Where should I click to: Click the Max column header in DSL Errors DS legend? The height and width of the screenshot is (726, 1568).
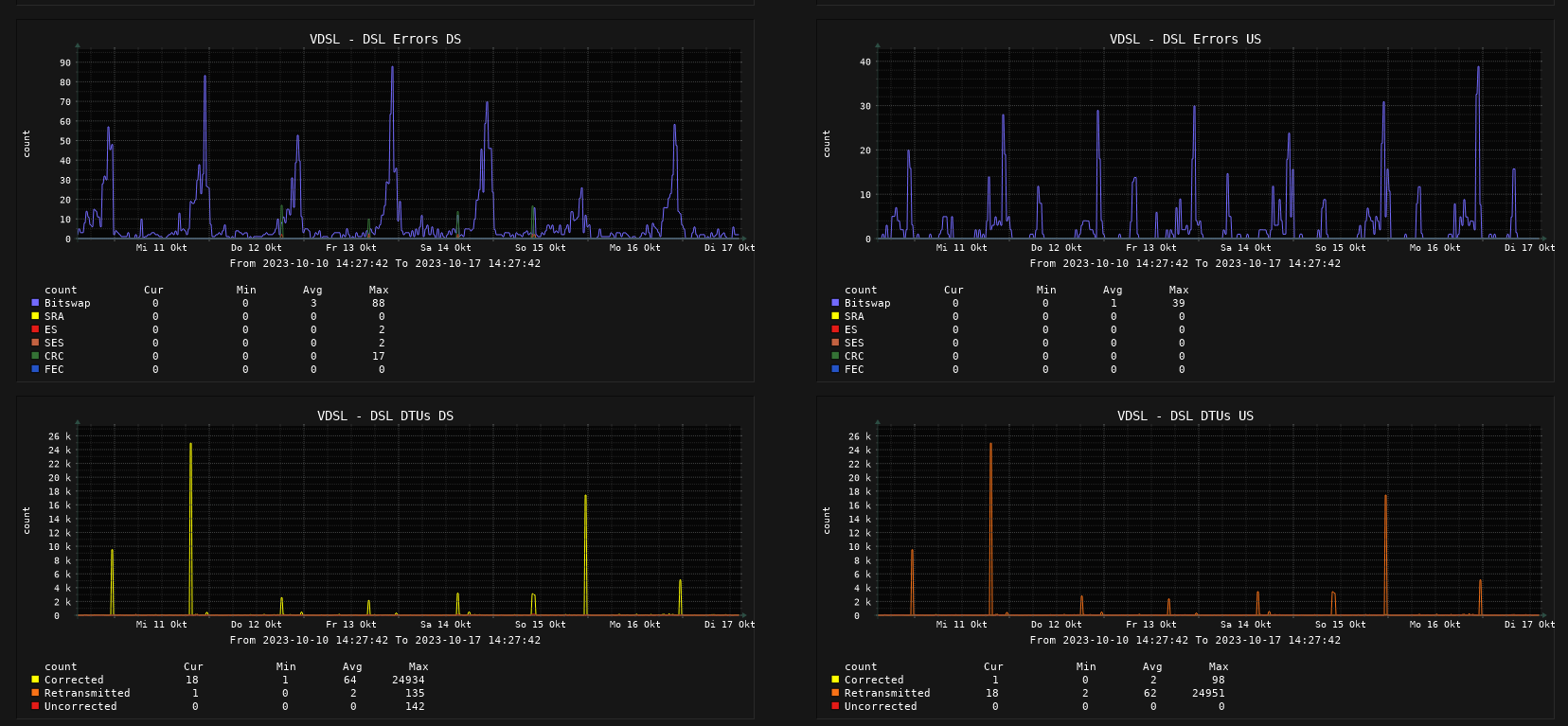tap(379, 290)
